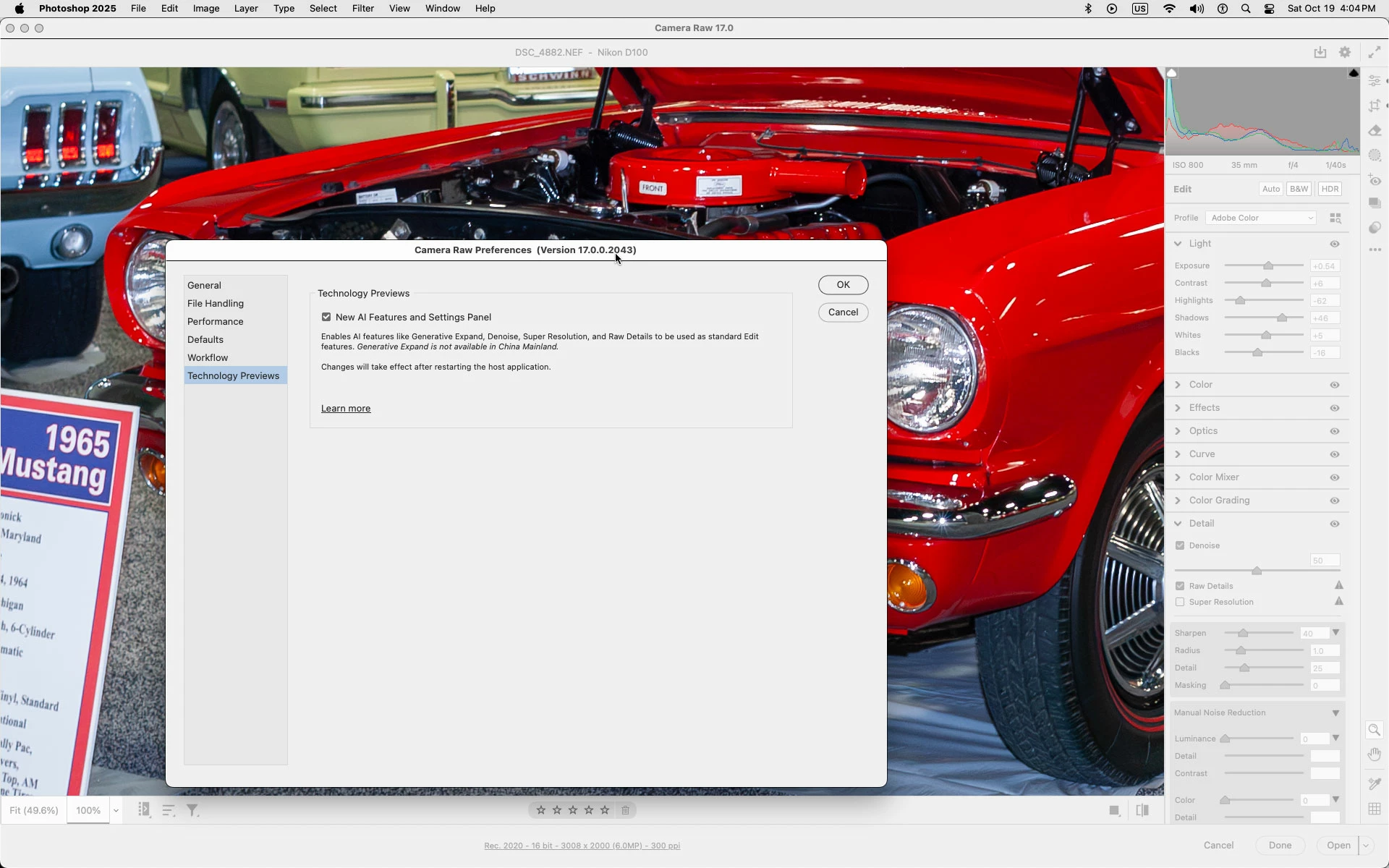1389x868 pixels.
Task: Hide Light panel edits with eye icon
Action: [1335, 244]
